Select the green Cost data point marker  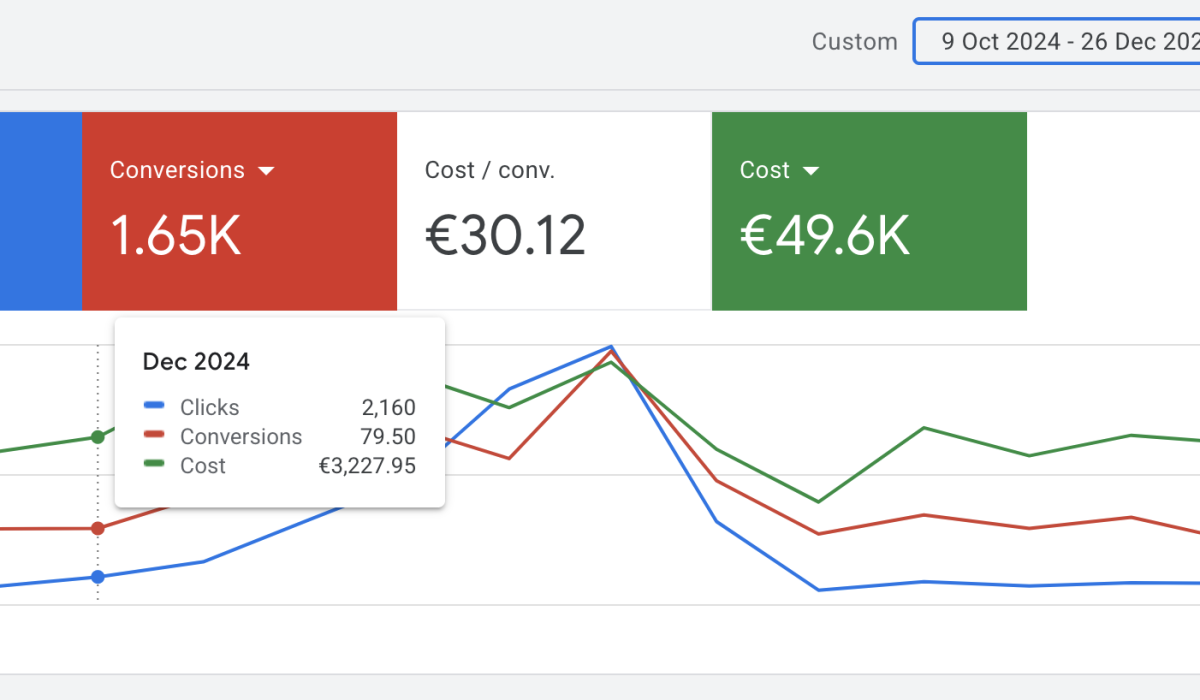point(97,437)
